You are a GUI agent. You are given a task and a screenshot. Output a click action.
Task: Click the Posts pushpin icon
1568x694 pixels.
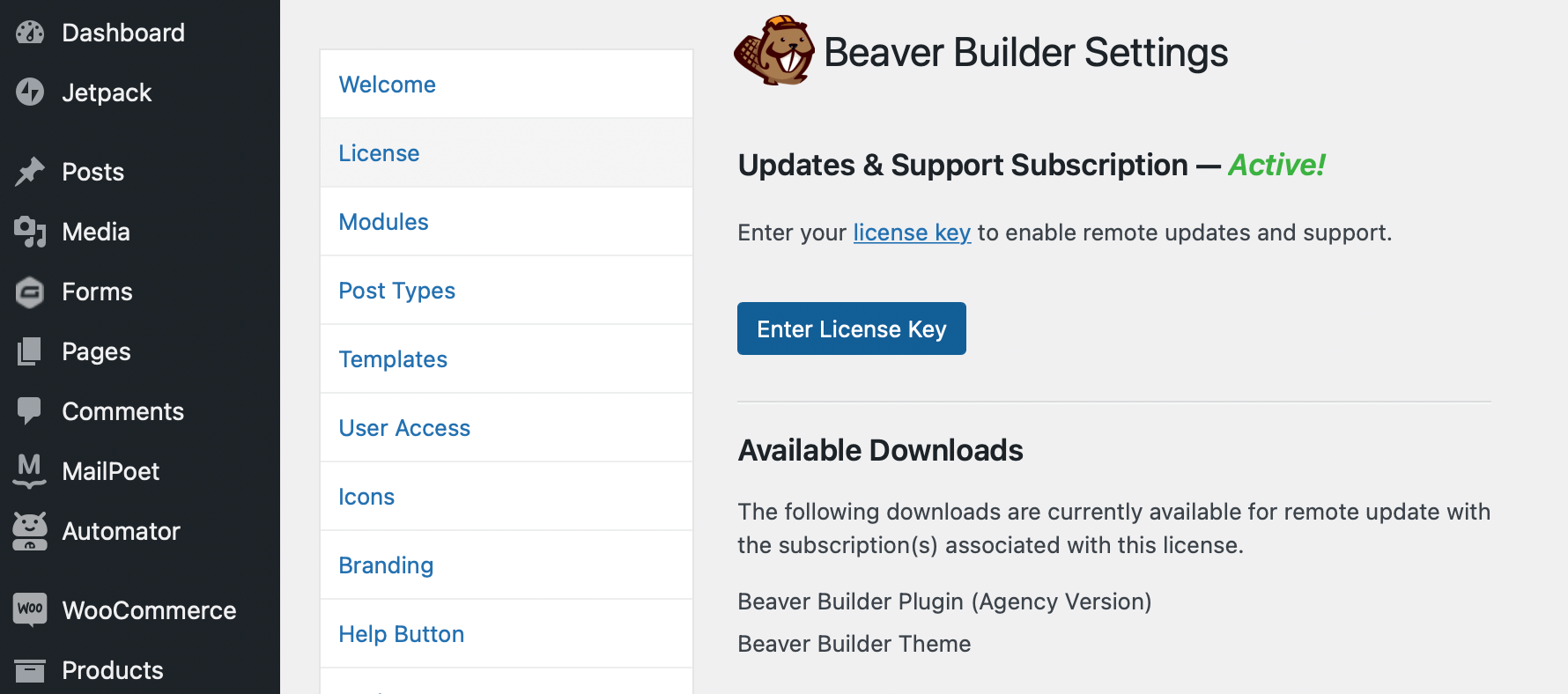(x=30, y=172)
